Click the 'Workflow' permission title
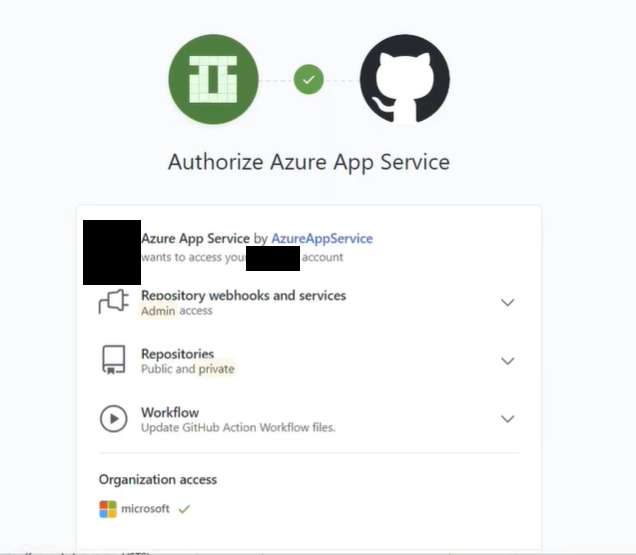The image size is (636, 555). click(x=170, y=413)
